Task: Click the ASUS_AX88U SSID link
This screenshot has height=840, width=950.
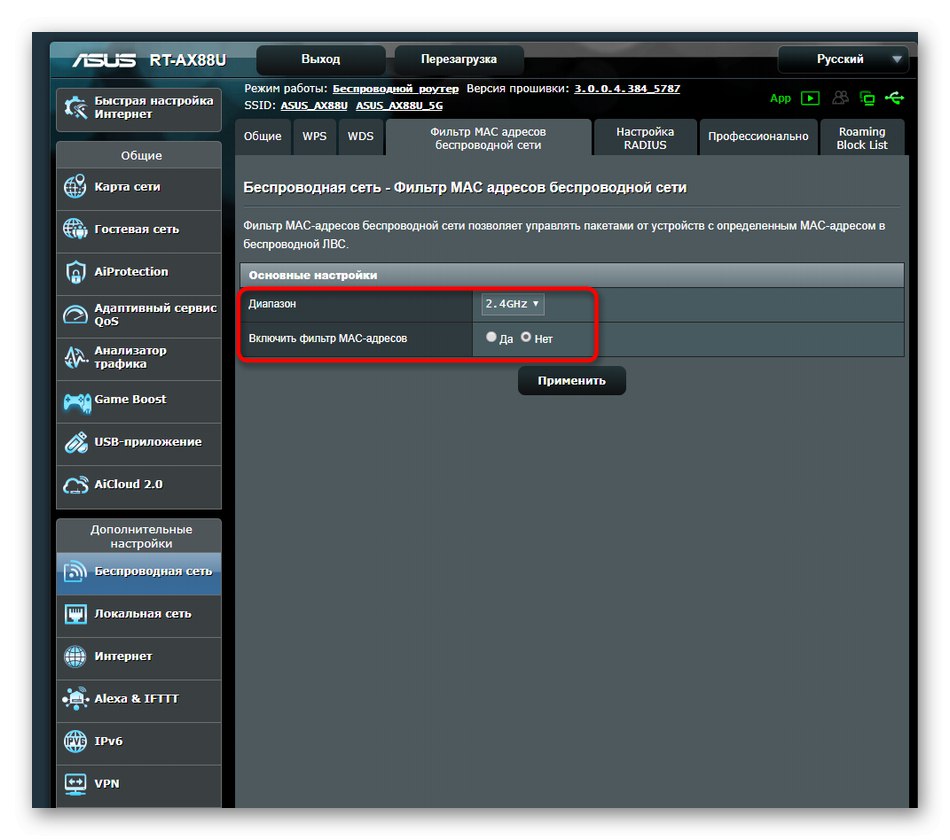Action: (314, 105)
